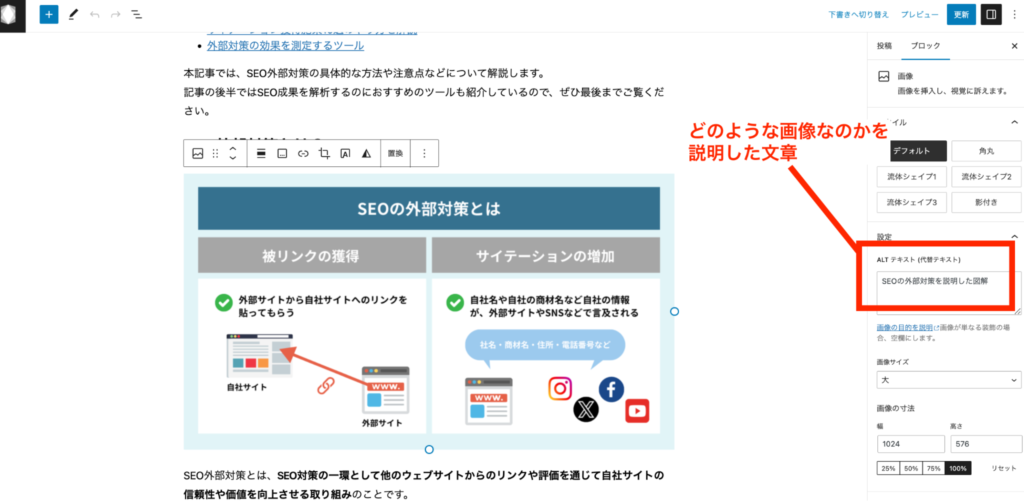Switch to the 投稿 tab
Screen dimensions: 1024x501
[884, 46]
